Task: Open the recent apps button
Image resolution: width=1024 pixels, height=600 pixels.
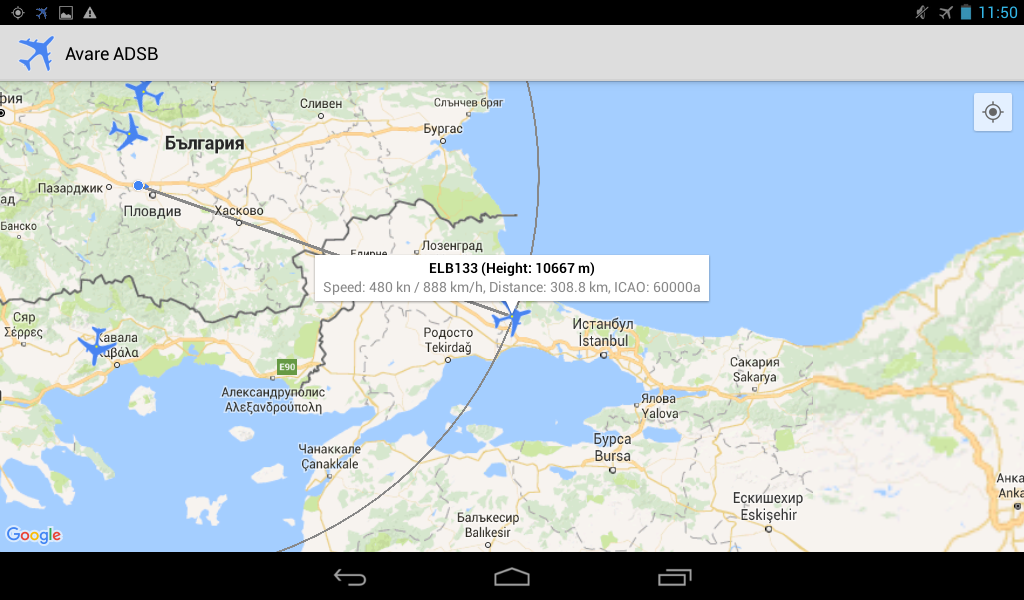Action: tap(674, 576)
